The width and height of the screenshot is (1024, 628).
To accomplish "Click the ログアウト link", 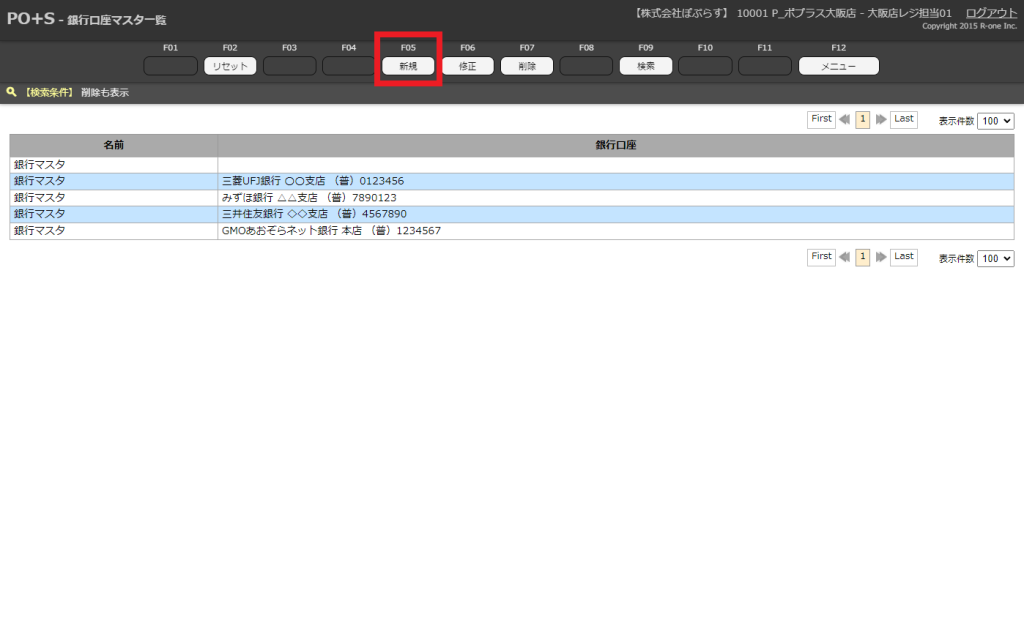I will point(991,13).
